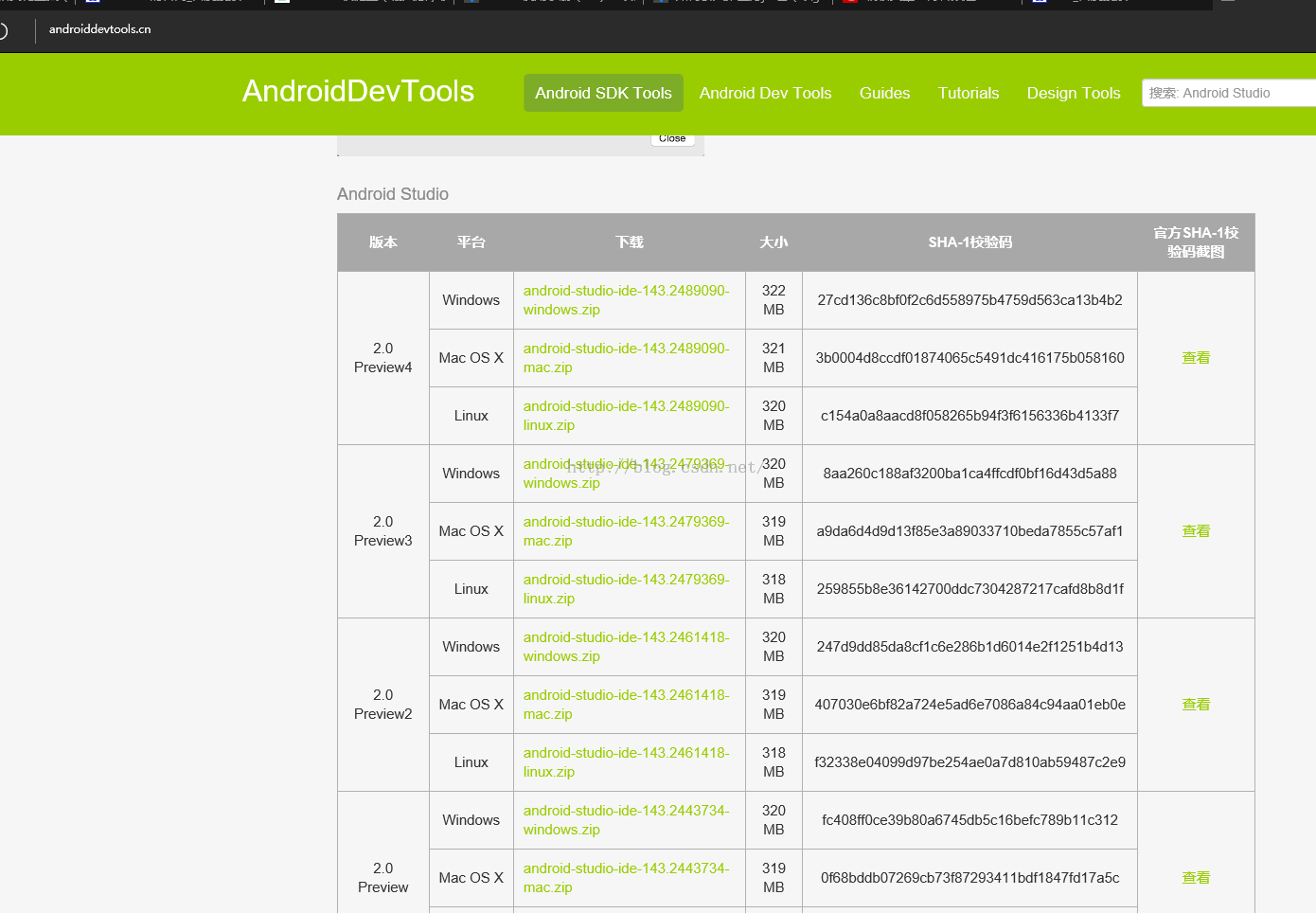Download android-studio-ide-143.2479369-windows.zip
Screen dimensions: 1316x913
pyautogui.click(x=626, y=474)
